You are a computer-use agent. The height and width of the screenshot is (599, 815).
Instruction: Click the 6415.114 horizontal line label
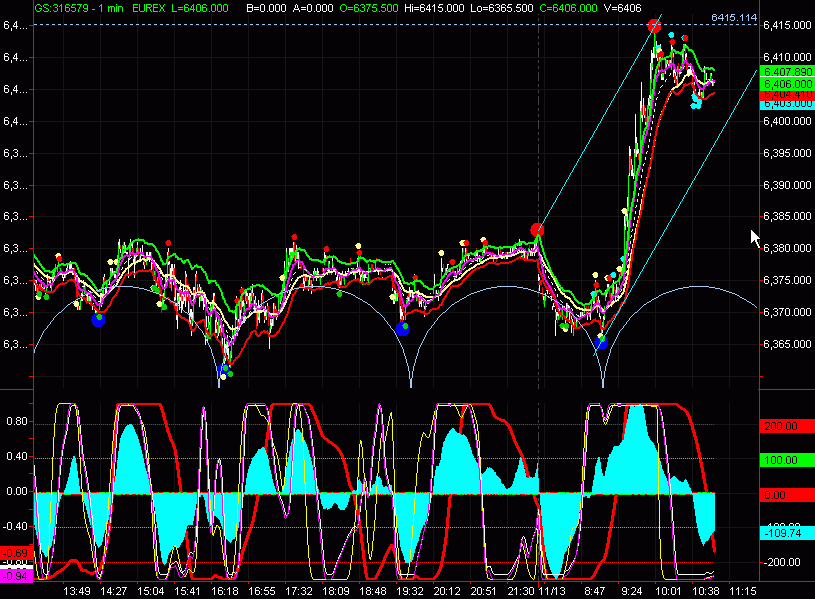point(734,18)
